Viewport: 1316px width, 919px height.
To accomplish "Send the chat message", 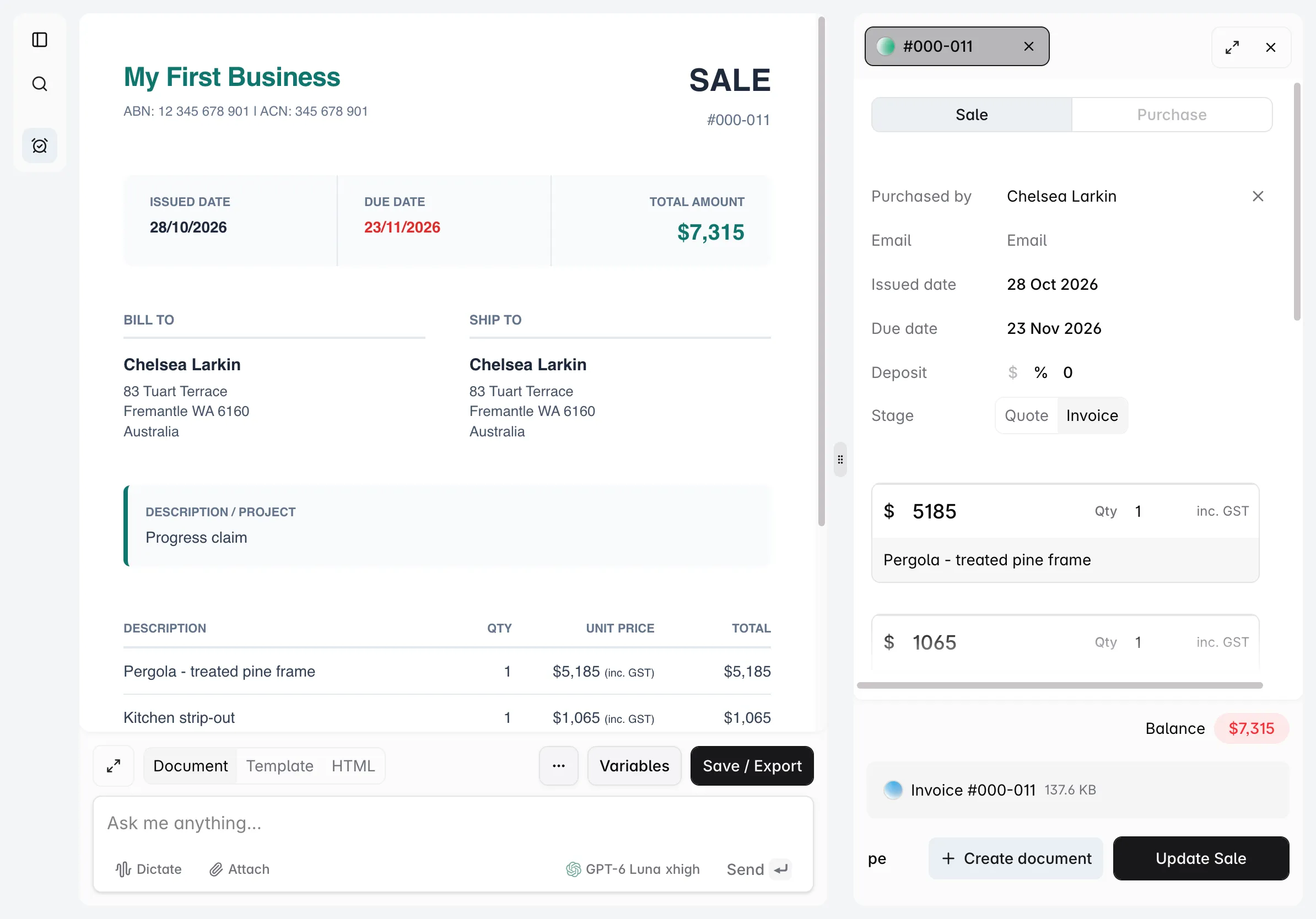I will pos(759,869).
